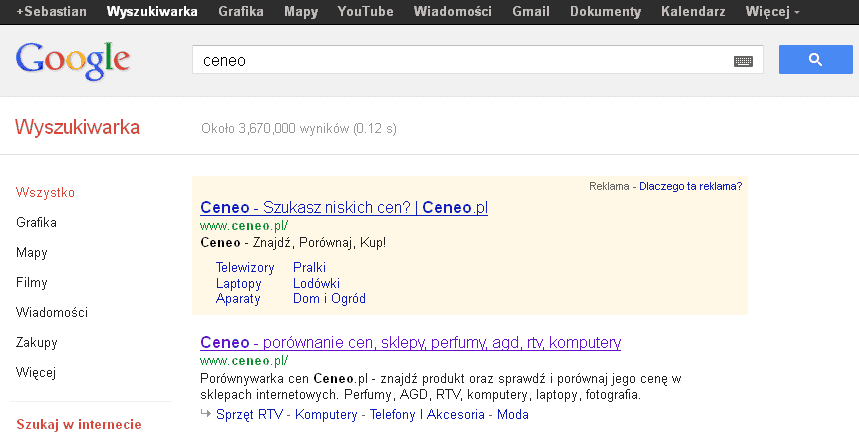Click the blue magnifier search button
The width and height of the screenshot is (859, 436).
click(x=814, y=60)
